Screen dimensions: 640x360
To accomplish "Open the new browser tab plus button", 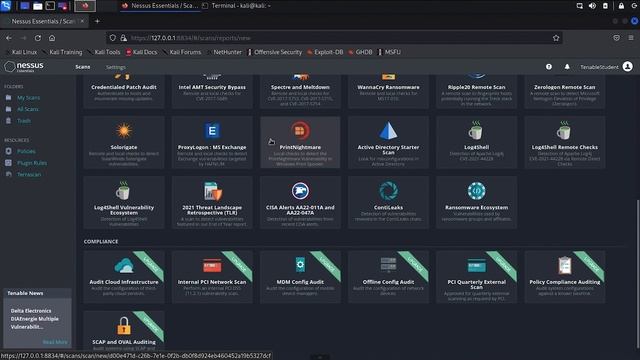I will pos(97,21).
